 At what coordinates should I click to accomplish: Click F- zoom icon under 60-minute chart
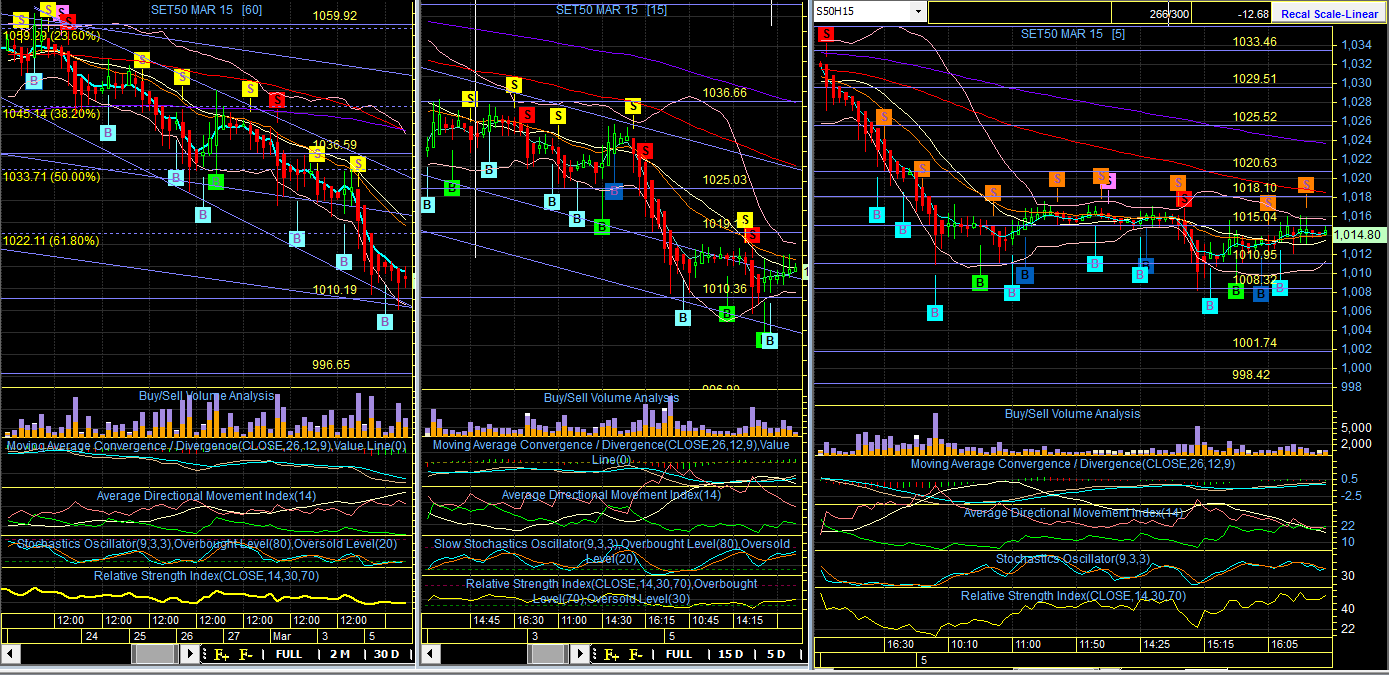pyautogui.click(x=246, y=655)
